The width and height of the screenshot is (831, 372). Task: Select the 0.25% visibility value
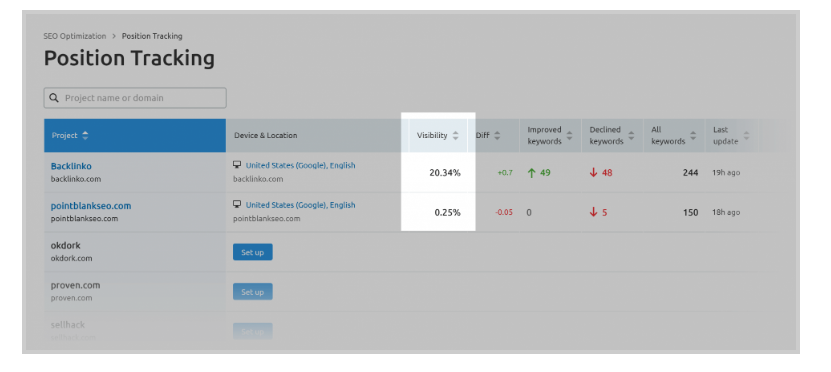click(x=447, y=212)
